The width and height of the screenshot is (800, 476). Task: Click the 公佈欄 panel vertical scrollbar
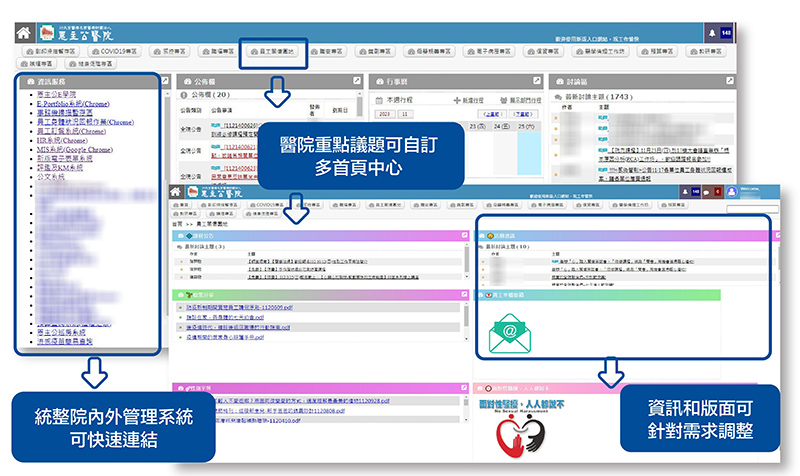click(x=360, y=104)
